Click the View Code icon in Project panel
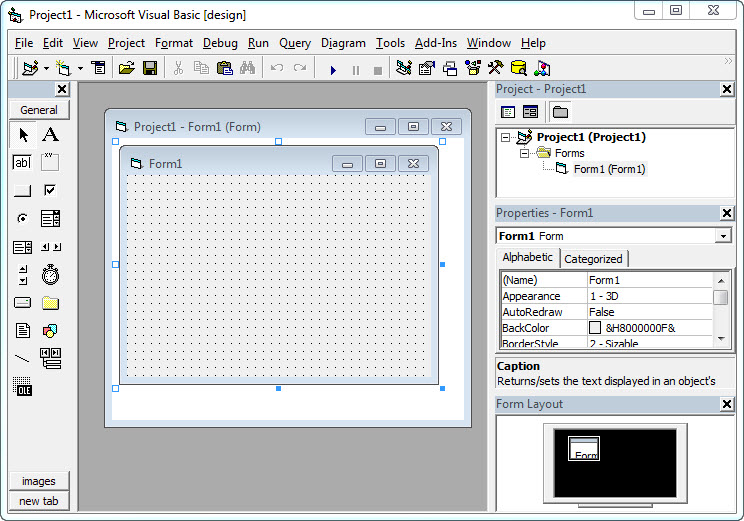The width and height of the screenshot is (744, 521). click(508, 112)
